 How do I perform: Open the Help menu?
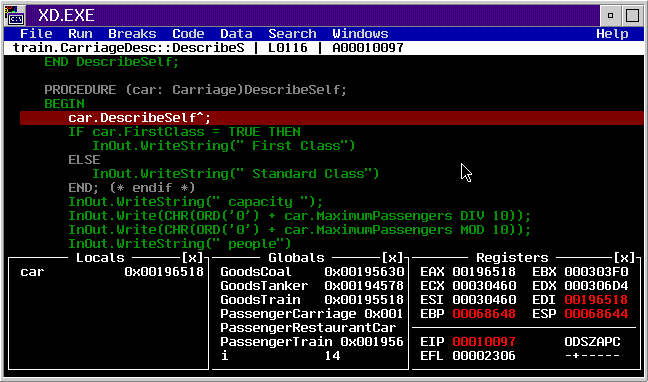(612, 34)
